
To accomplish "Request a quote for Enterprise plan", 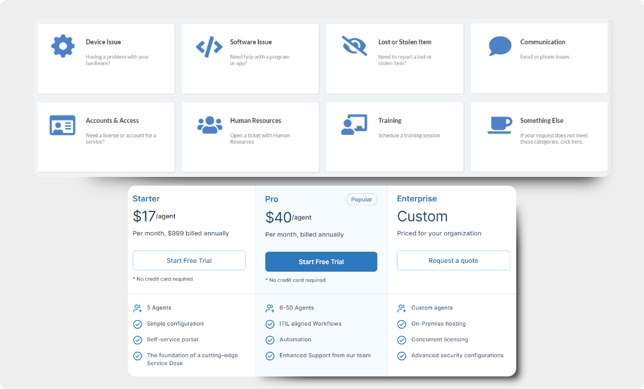I will click(453, 260).
